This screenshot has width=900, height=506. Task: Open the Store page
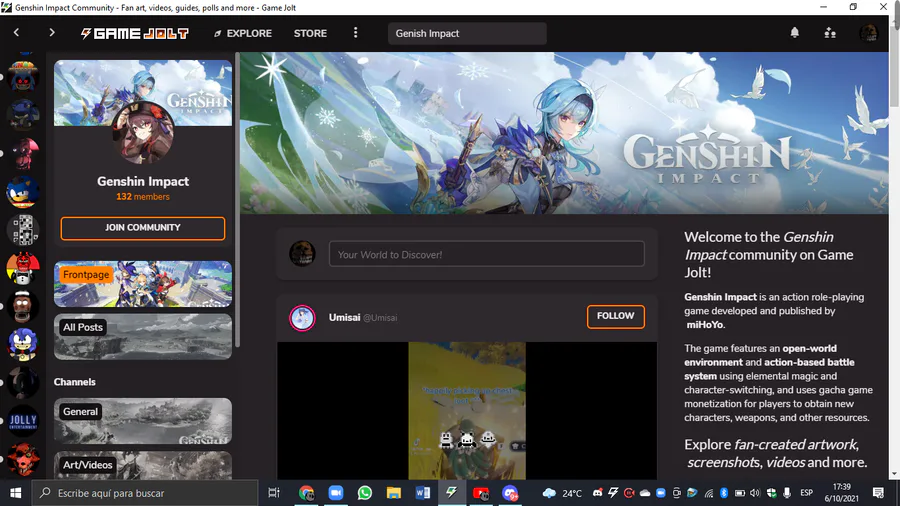pyautogui.click(x=311, y=33)
